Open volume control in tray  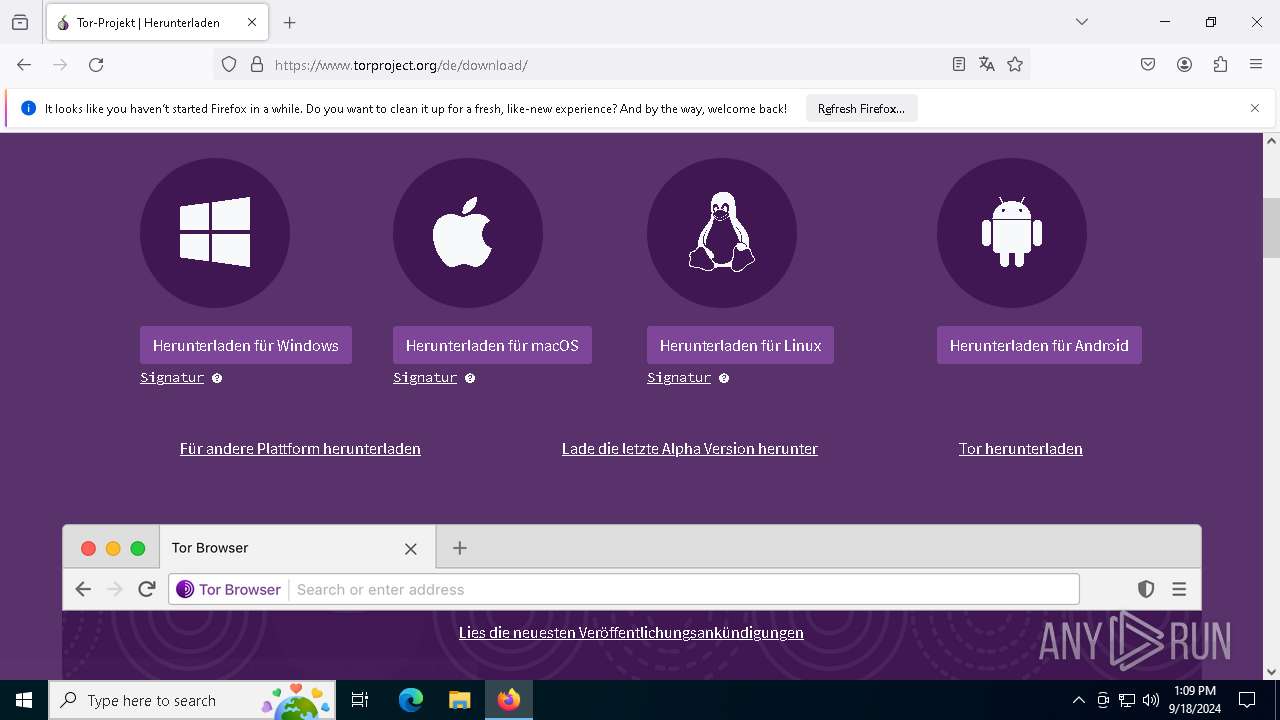point(1151,700)
